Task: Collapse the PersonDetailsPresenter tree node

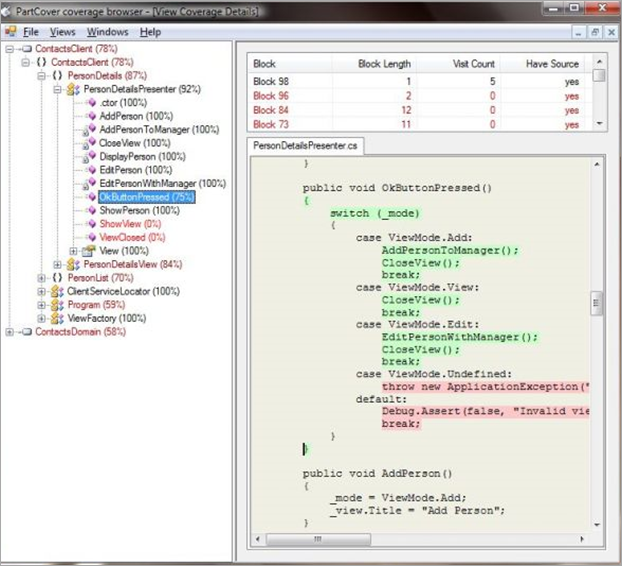Action: point(57,89)
